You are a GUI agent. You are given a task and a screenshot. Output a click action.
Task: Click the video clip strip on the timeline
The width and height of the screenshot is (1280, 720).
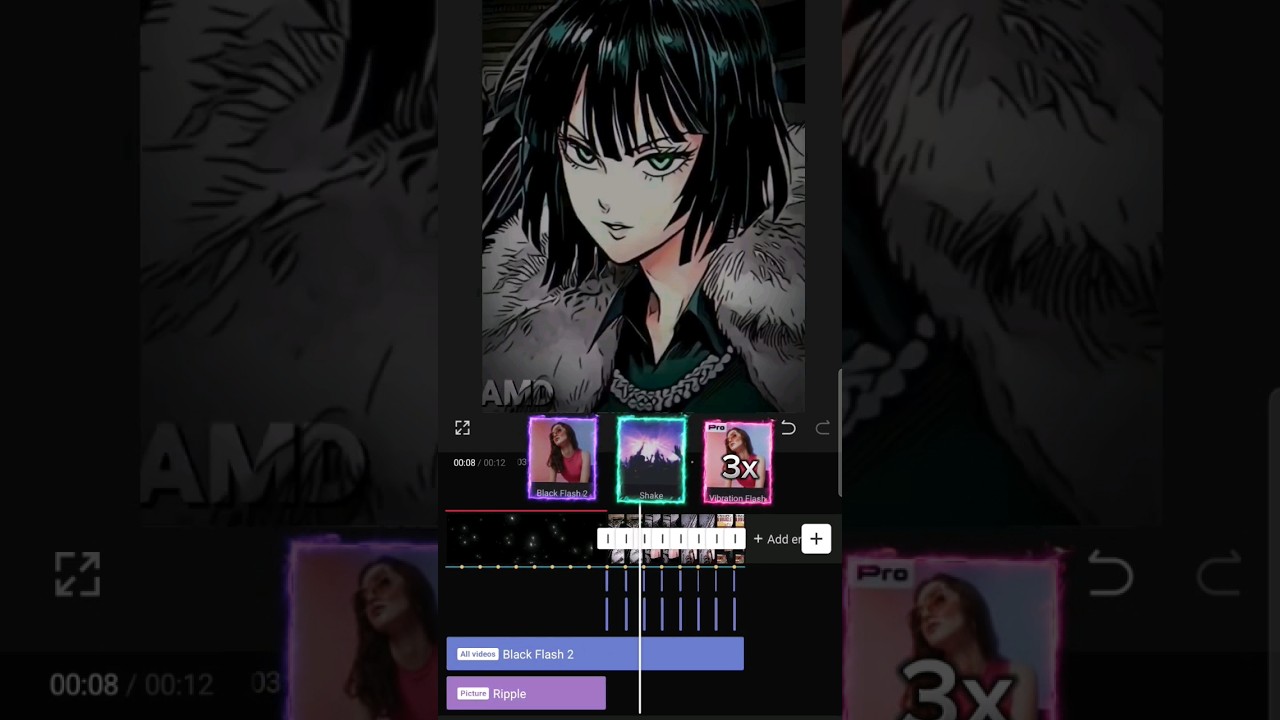(x=676, y=538)
